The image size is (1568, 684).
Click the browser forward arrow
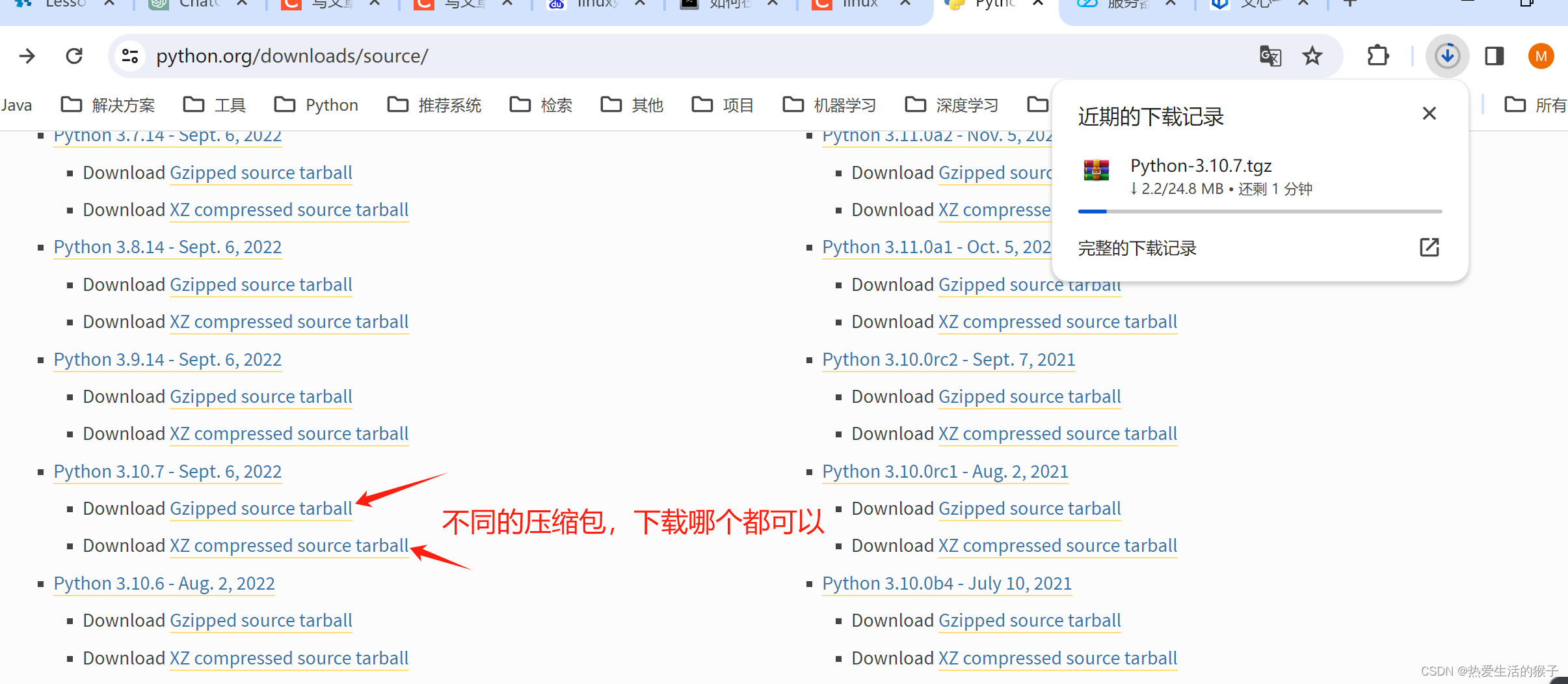[27, 56]
